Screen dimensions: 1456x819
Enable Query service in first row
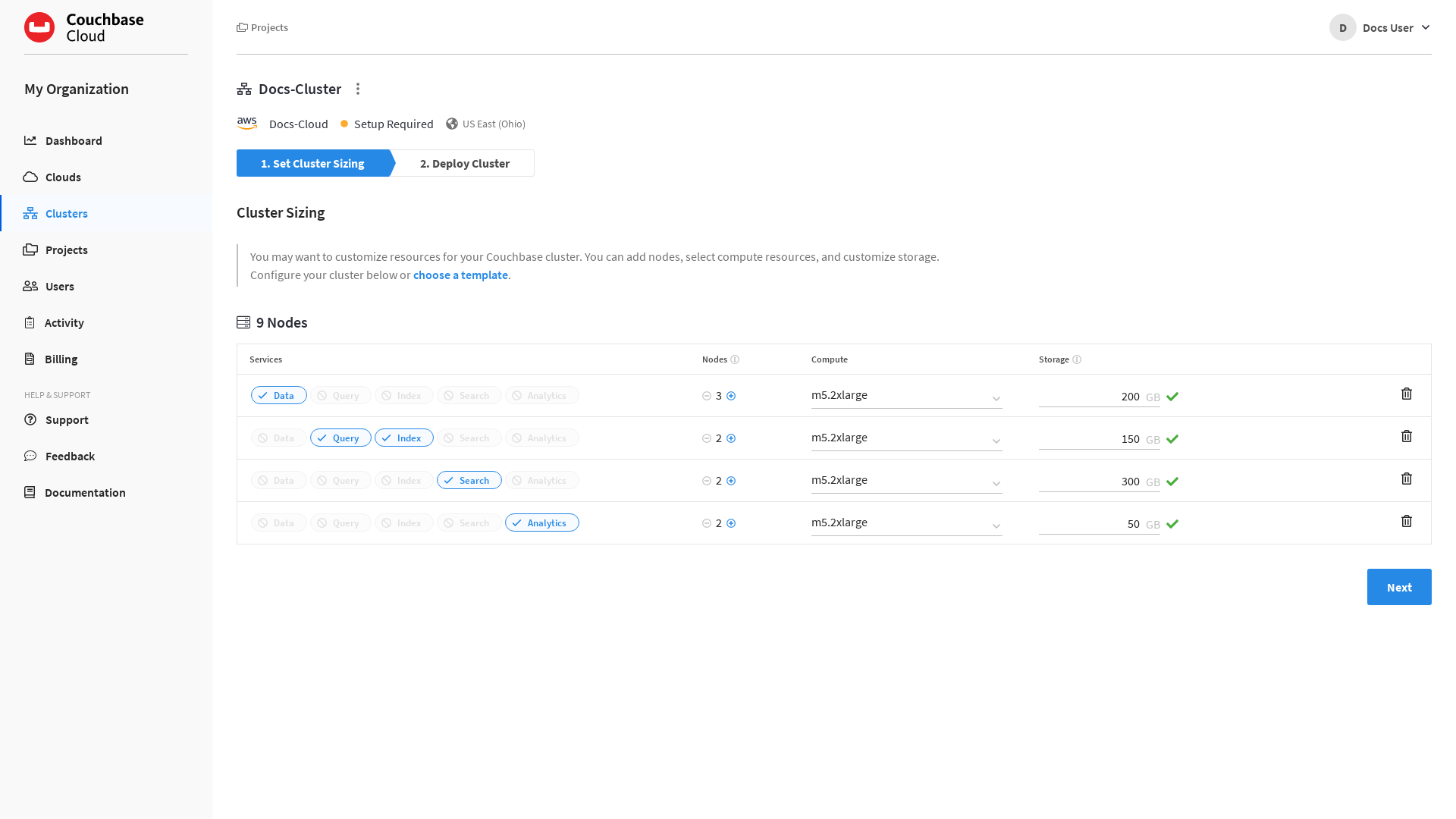(340, 395)
